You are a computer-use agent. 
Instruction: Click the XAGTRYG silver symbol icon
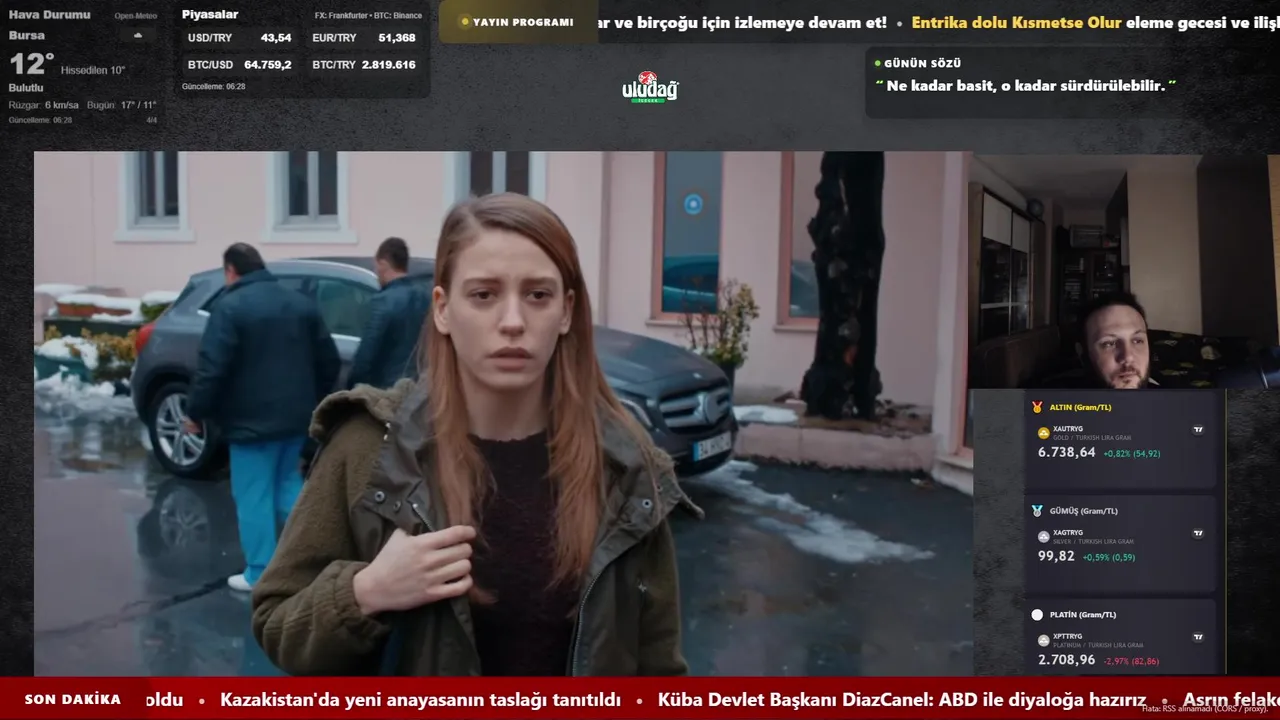click(x=1043, y=537)
